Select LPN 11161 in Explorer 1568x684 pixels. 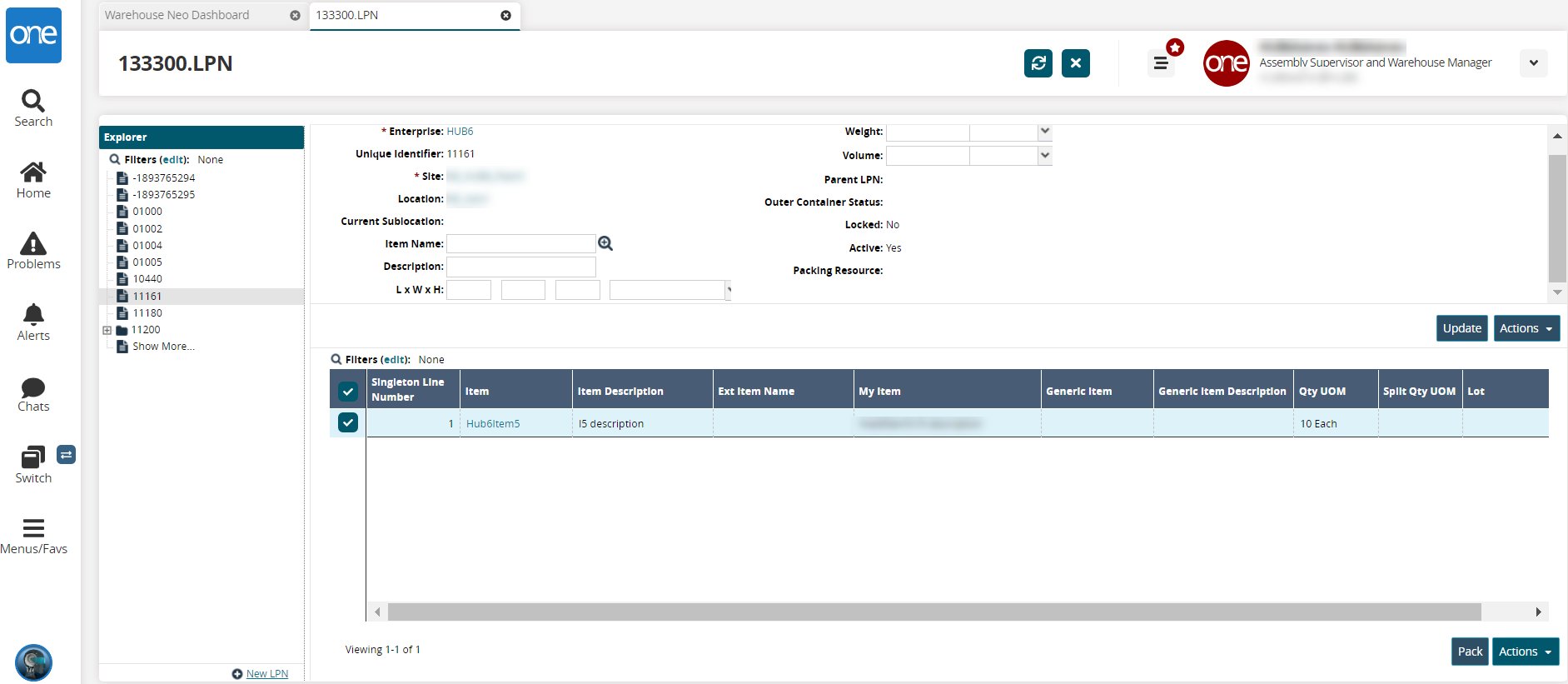[x=147, y=296]
